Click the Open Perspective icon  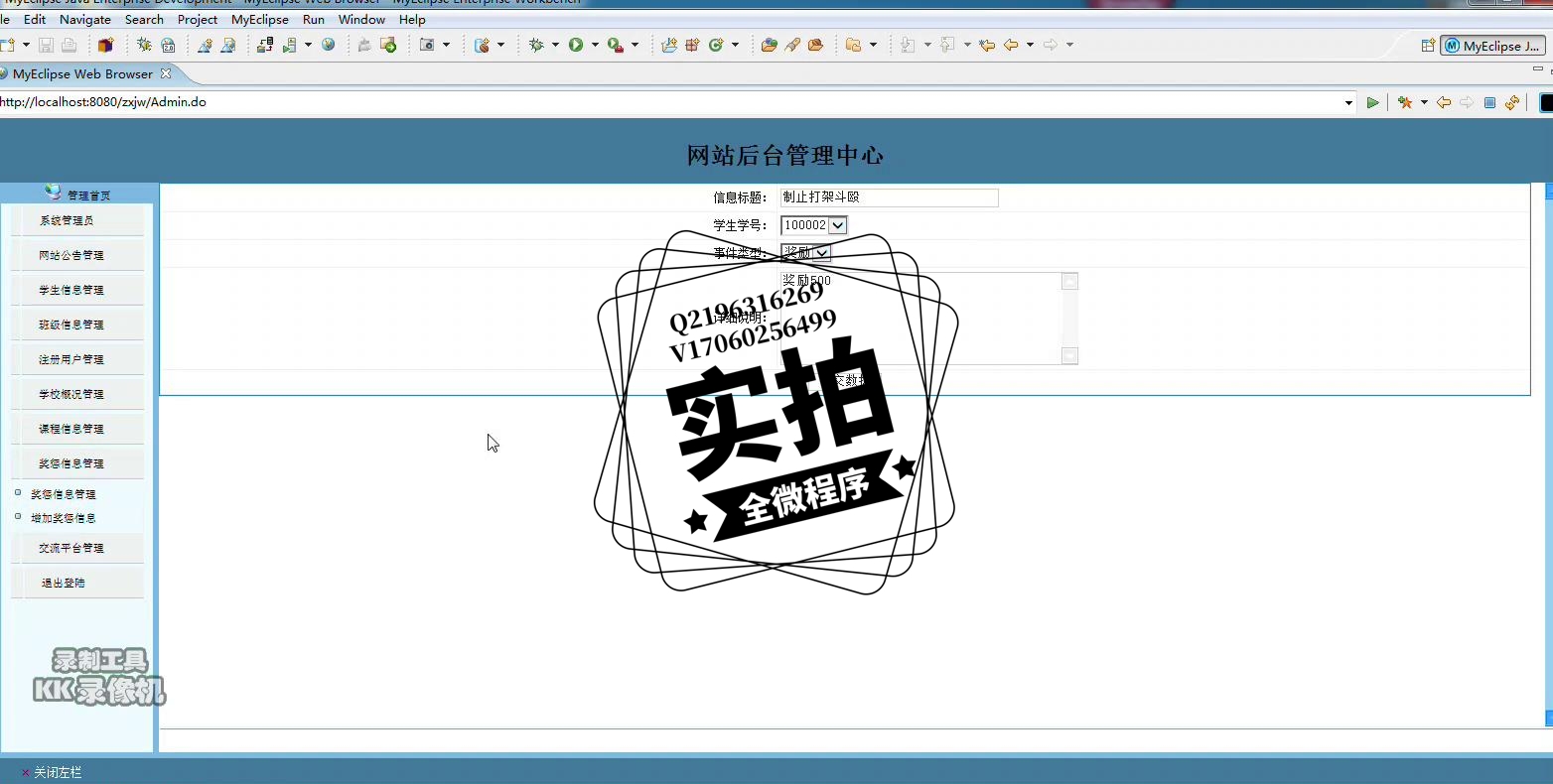coord(1428,46)
